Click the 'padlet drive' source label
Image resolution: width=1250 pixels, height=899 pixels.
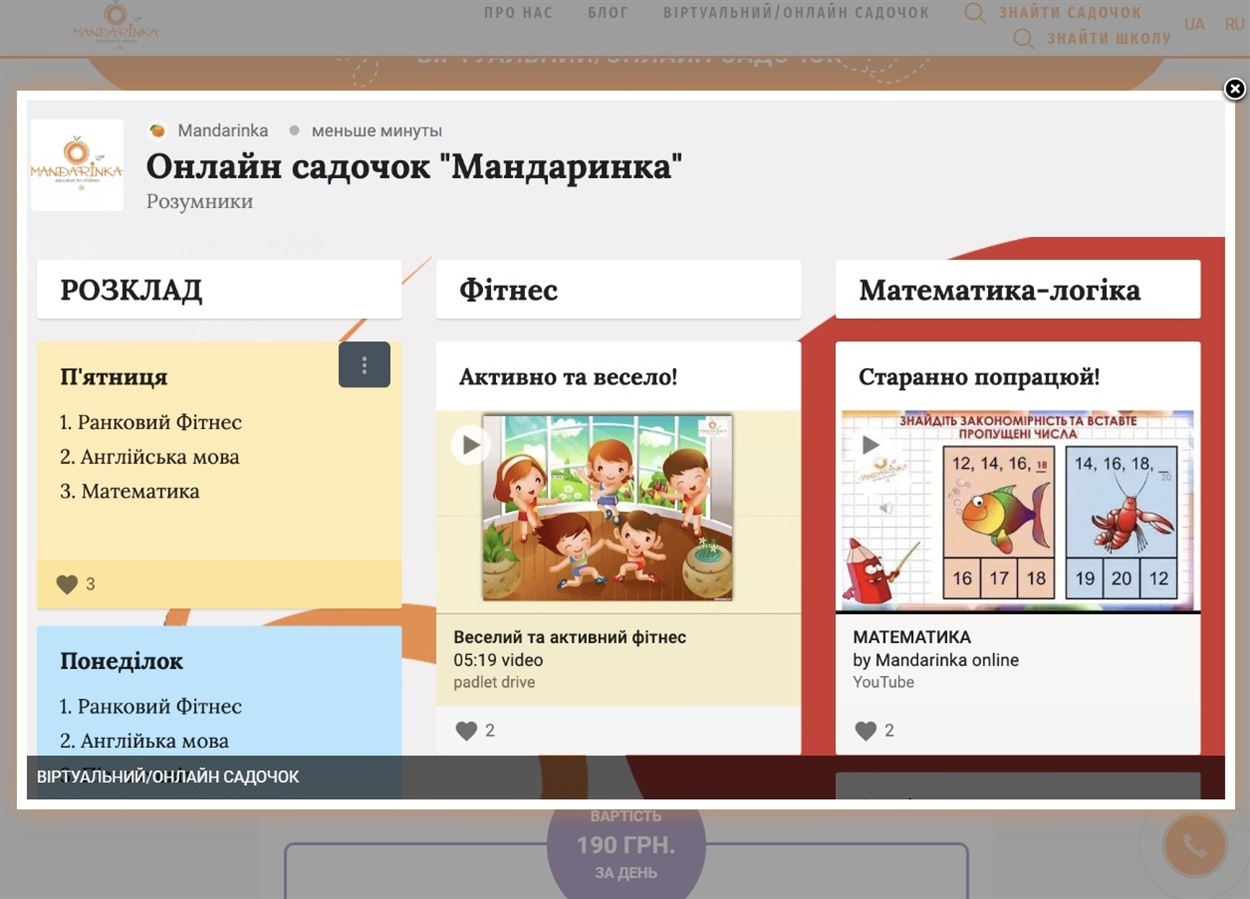[x=494, y=682]
